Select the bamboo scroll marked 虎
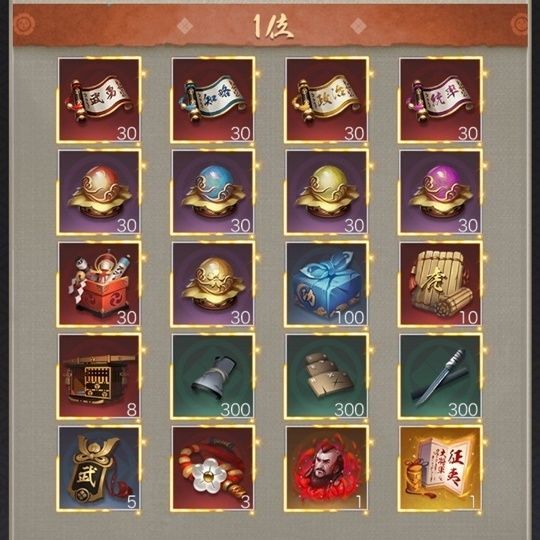Image resolution: width=540 pixels, height=540 pixels. [x=440, y=284]
